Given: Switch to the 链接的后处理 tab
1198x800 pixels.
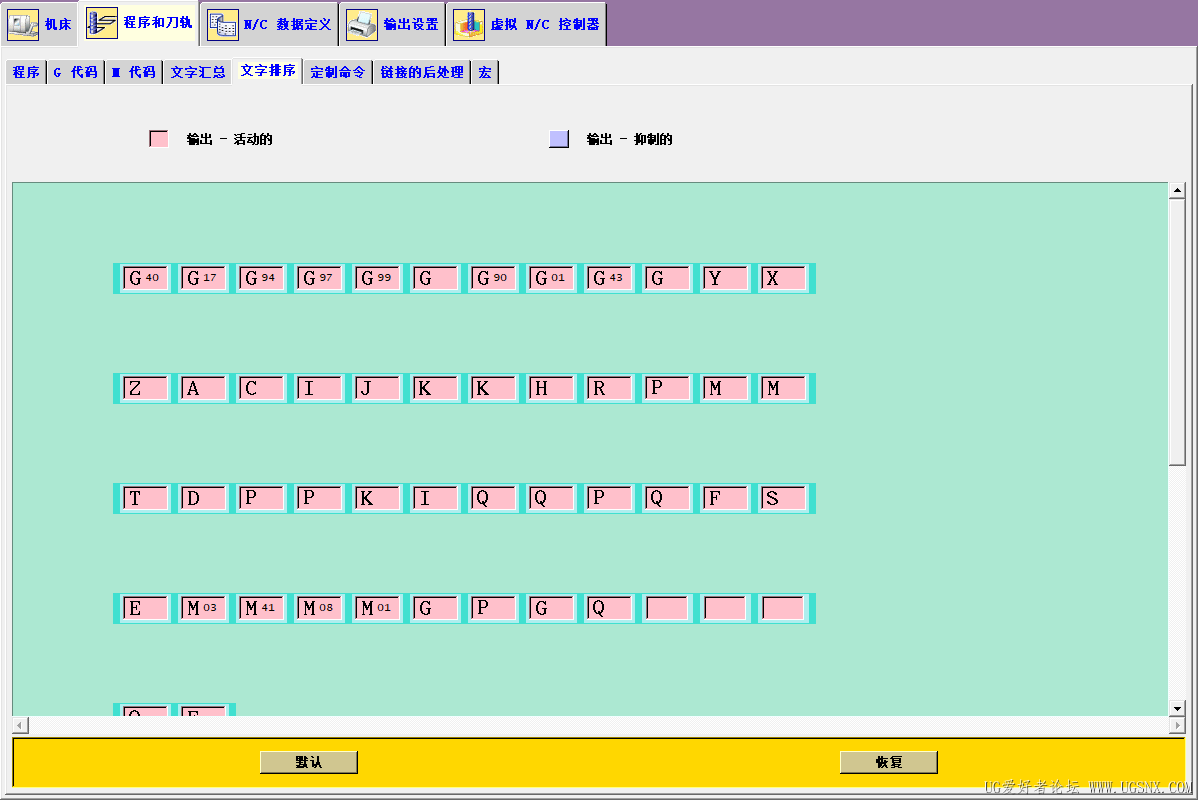Looking at the screenshot, I should pyautogui.click(x=422, y=73).
